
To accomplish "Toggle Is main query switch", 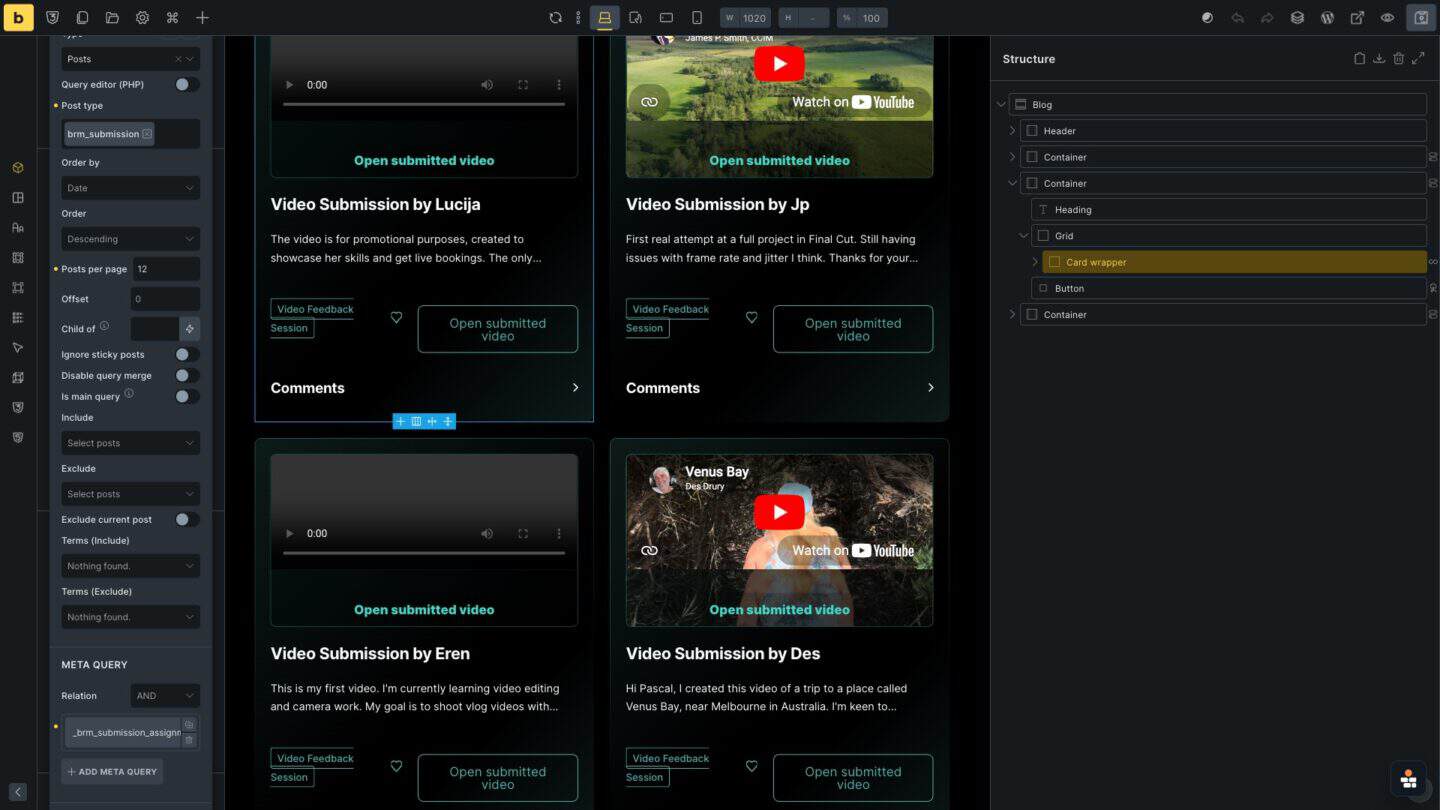I will tap(186, 397).
